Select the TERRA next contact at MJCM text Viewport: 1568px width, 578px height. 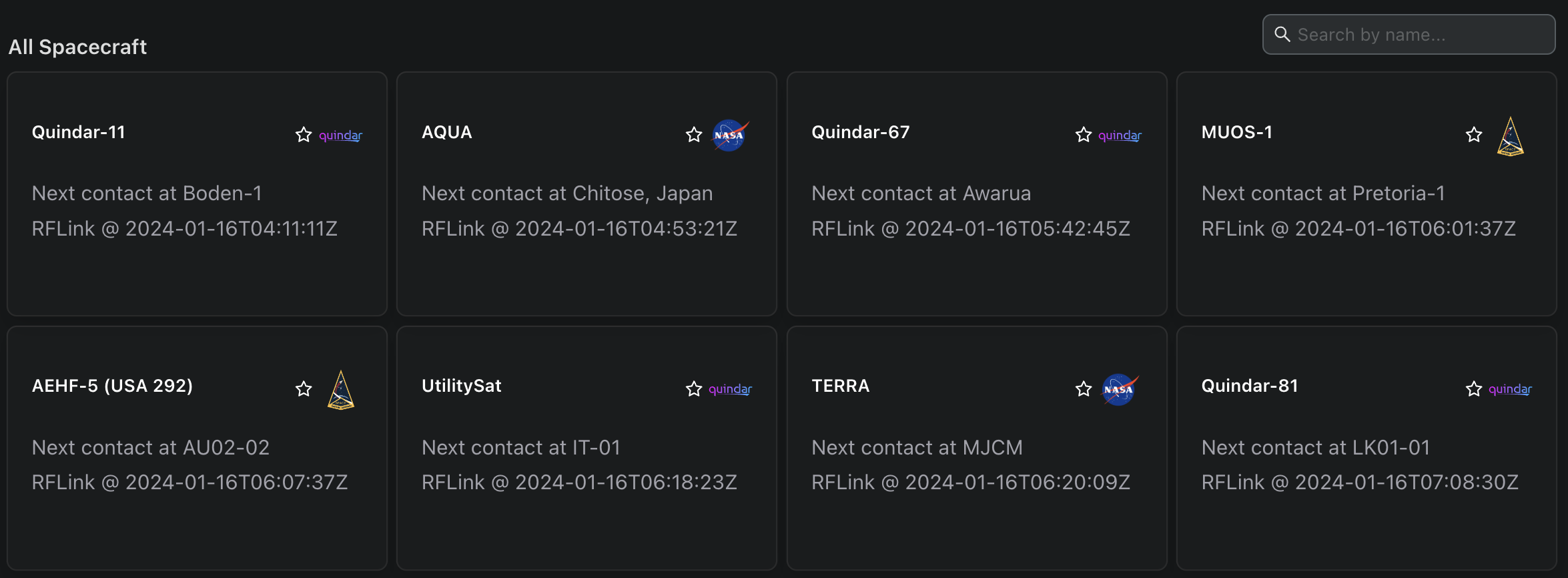[x=917, y=447]
